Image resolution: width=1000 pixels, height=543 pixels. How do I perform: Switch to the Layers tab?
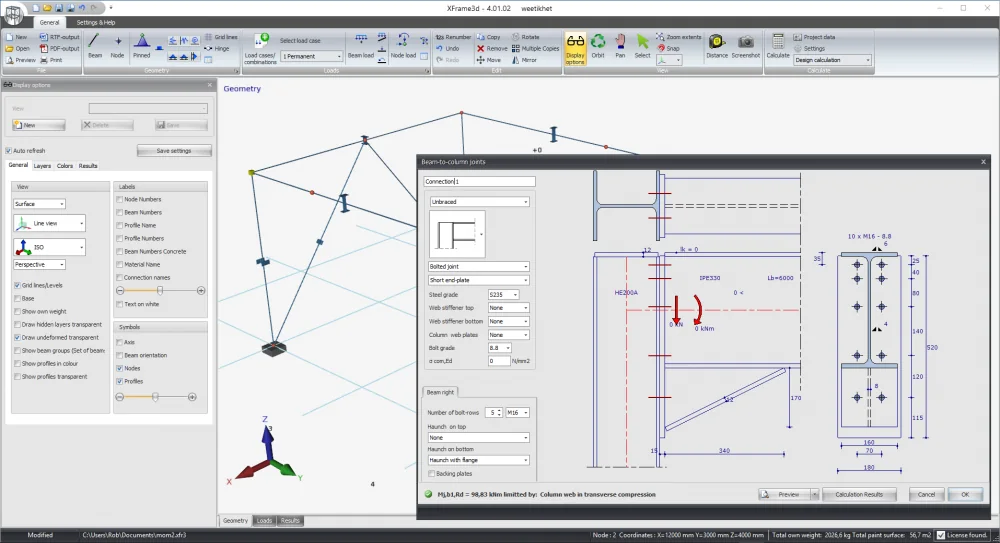(x=42, y=166)
